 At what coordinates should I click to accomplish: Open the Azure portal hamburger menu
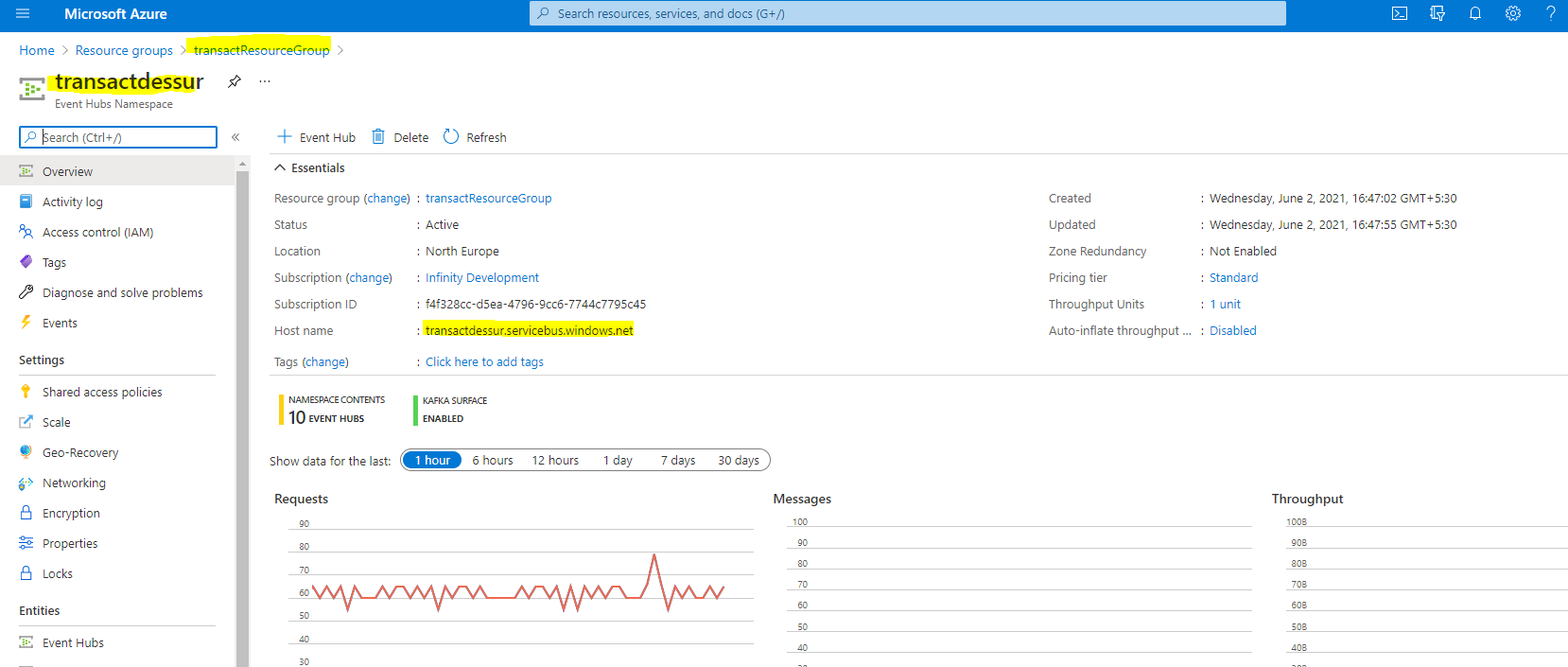(23, 13)
